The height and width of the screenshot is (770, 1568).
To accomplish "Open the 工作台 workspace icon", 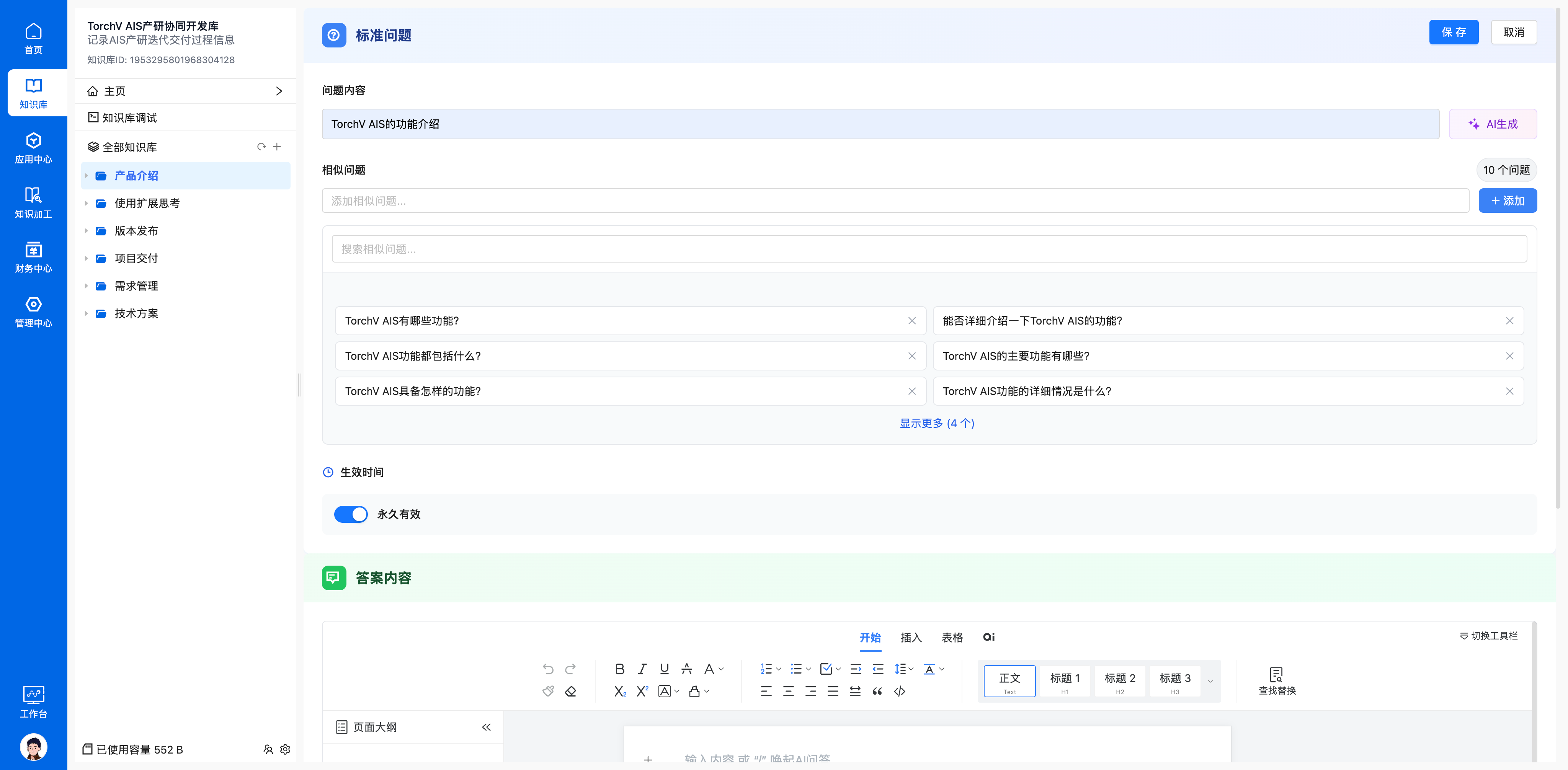I will coord(33,702).
